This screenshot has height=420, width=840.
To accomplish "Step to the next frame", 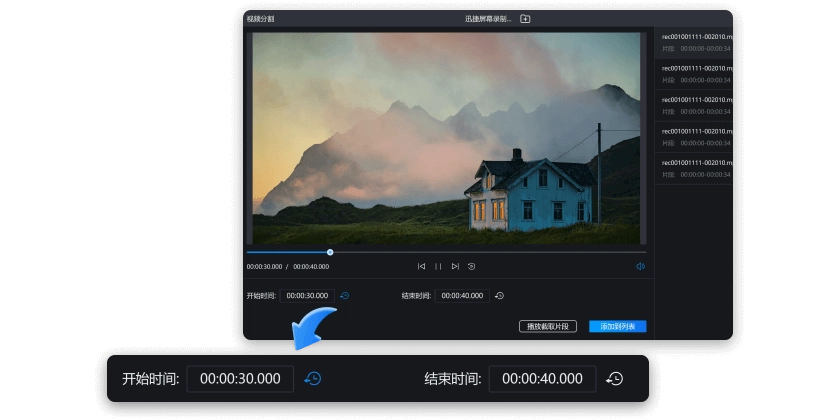I will (455, 266).
